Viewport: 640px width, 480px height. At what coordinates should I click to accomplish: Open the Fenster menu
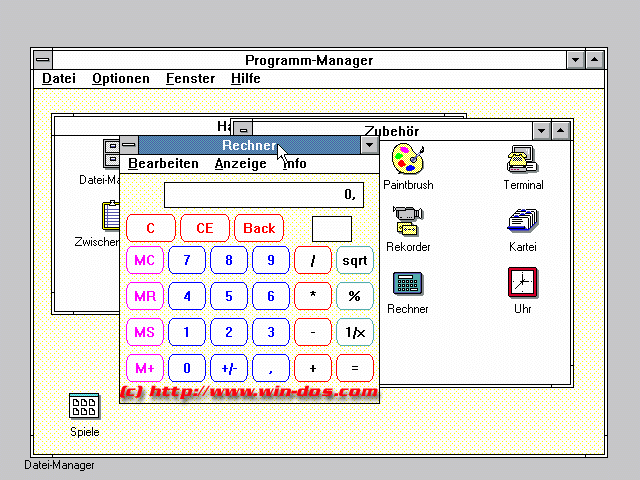click(190, 79)
